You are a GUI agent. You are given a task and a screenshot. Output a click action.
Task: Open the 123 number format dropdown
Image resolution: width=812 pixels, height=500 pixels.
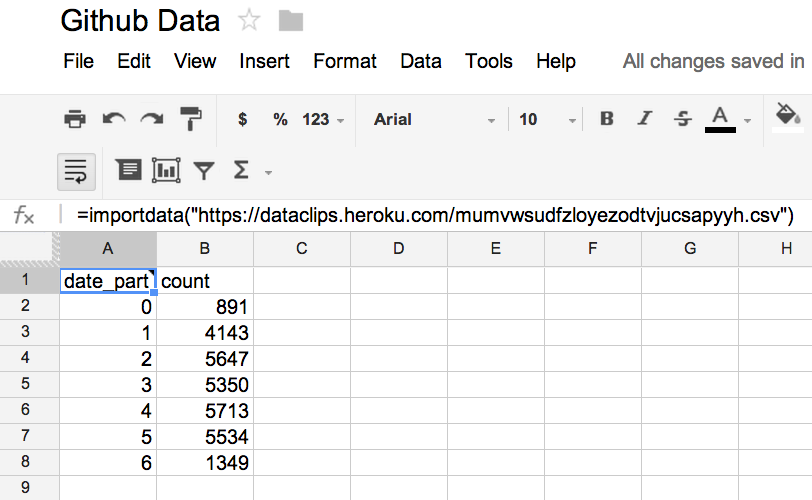pos(322,120)
